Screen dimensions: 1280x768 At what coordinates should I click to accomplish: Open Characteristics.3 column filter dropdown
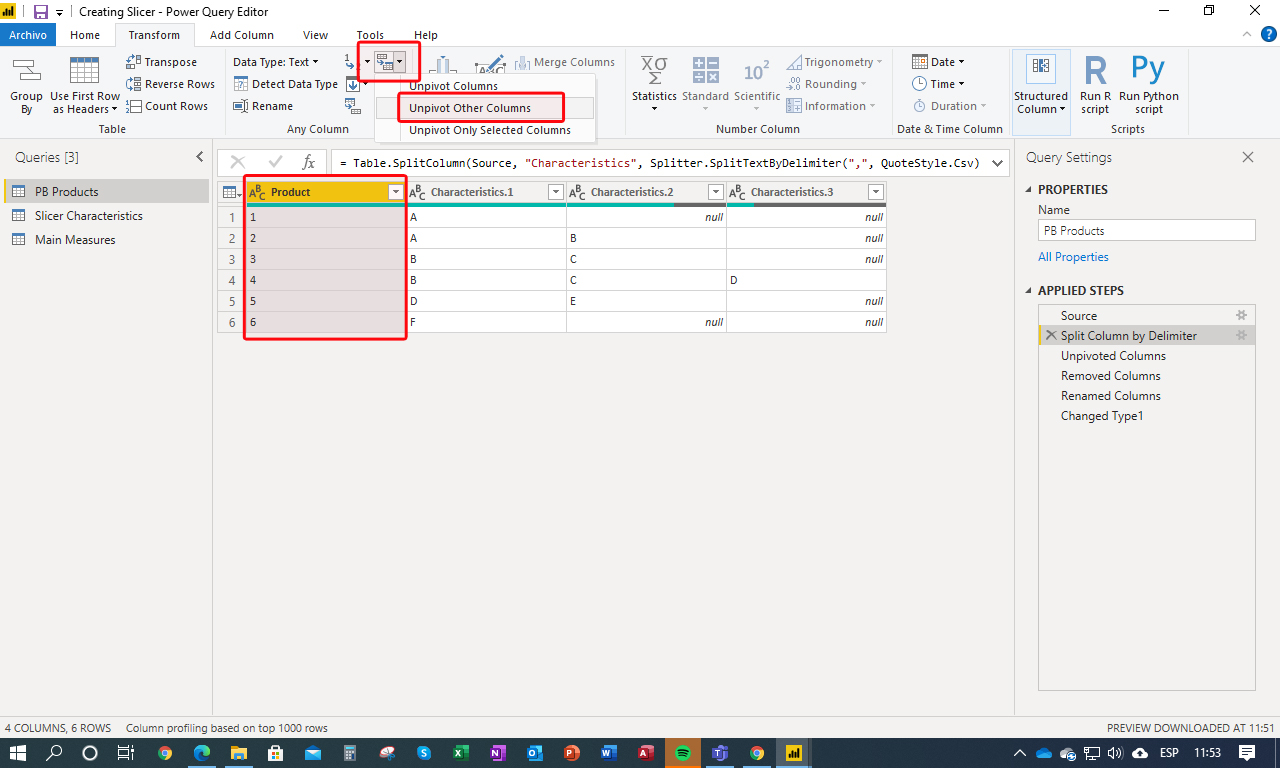[x=876, y=192]
